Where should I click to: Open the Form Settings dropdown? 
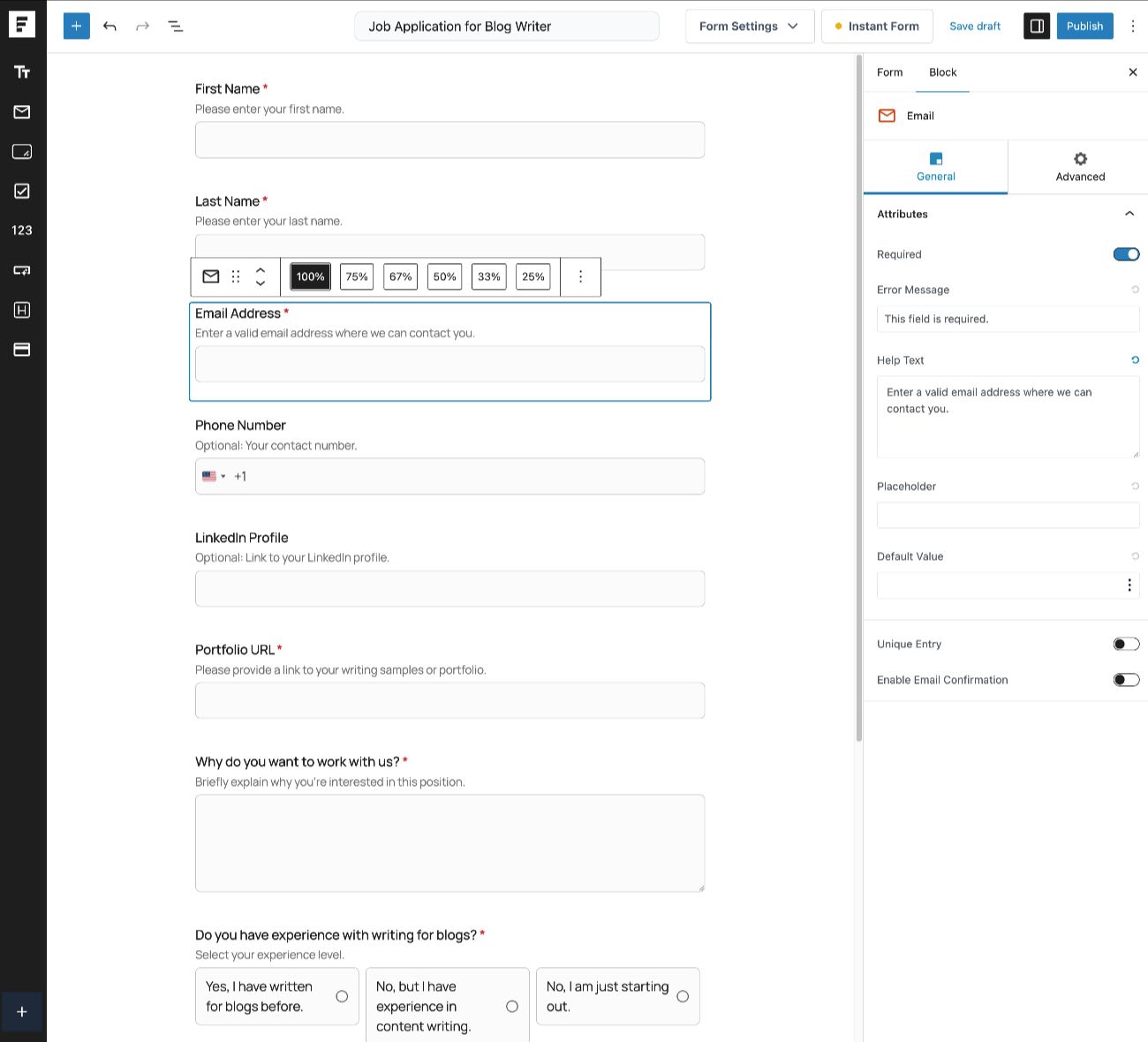pyautogui.click(x=749, y=26)
